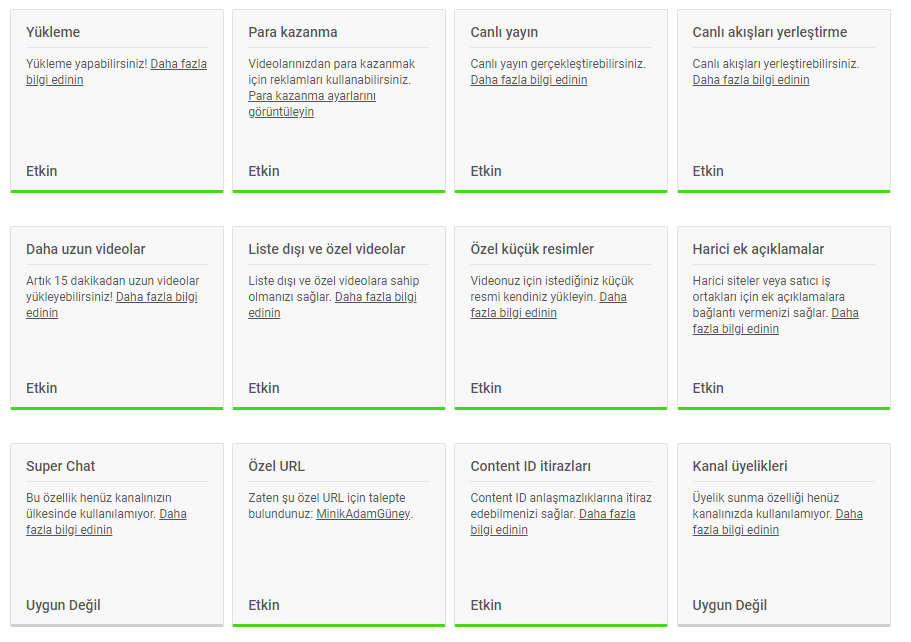Click Uygun Değil status under Kanal üyelikleri
911x642 pixels.
point(729,605)
